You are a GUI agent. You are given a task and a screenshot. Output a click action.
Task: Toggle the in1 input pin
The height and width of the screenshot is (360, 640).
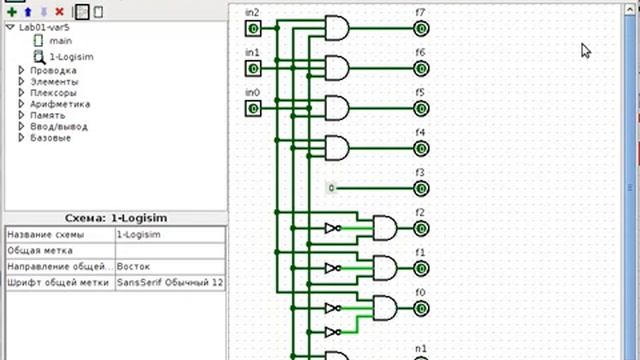point(253,69)
